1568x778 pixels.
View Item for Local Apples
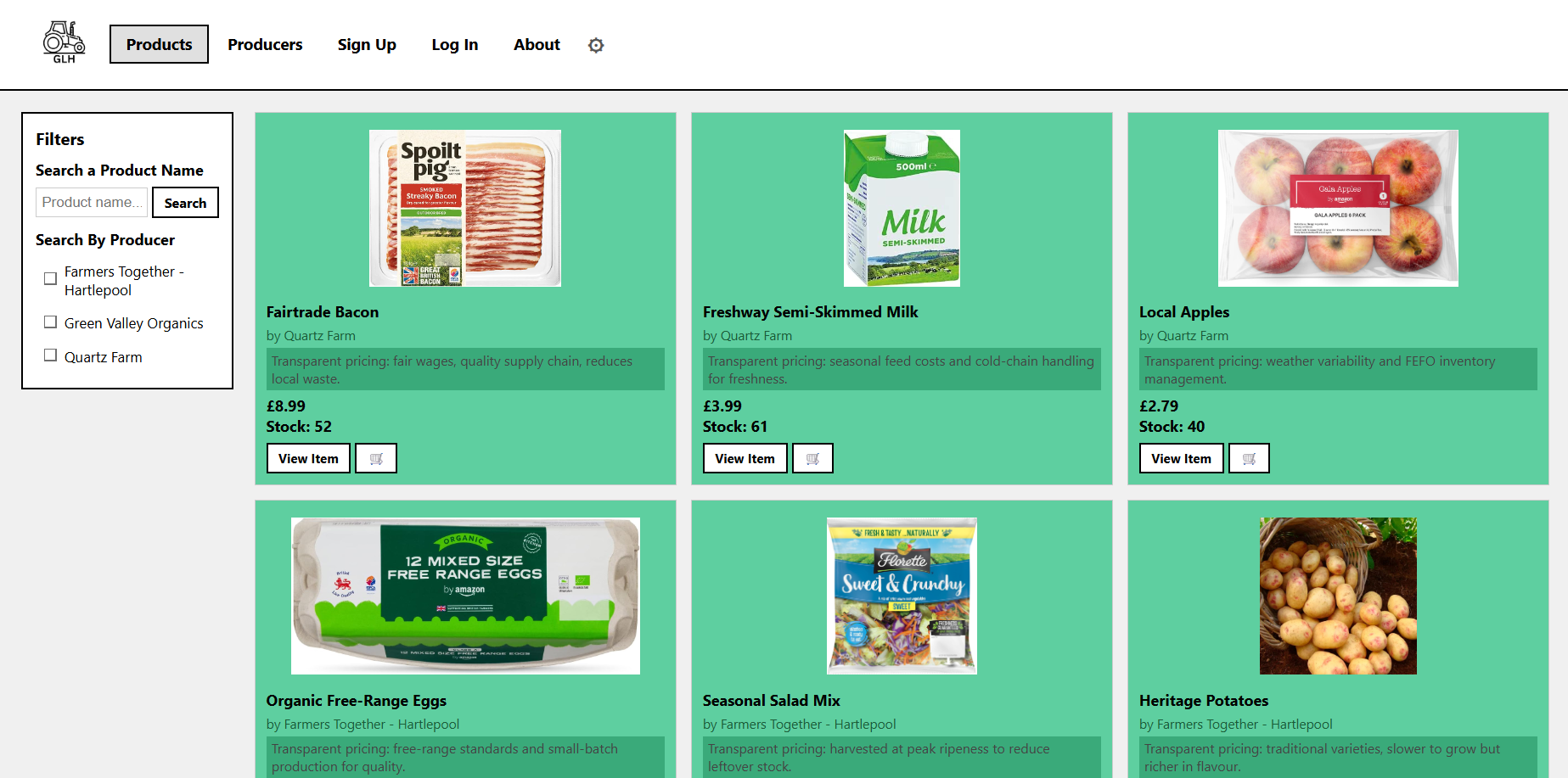pos(1181,458)
